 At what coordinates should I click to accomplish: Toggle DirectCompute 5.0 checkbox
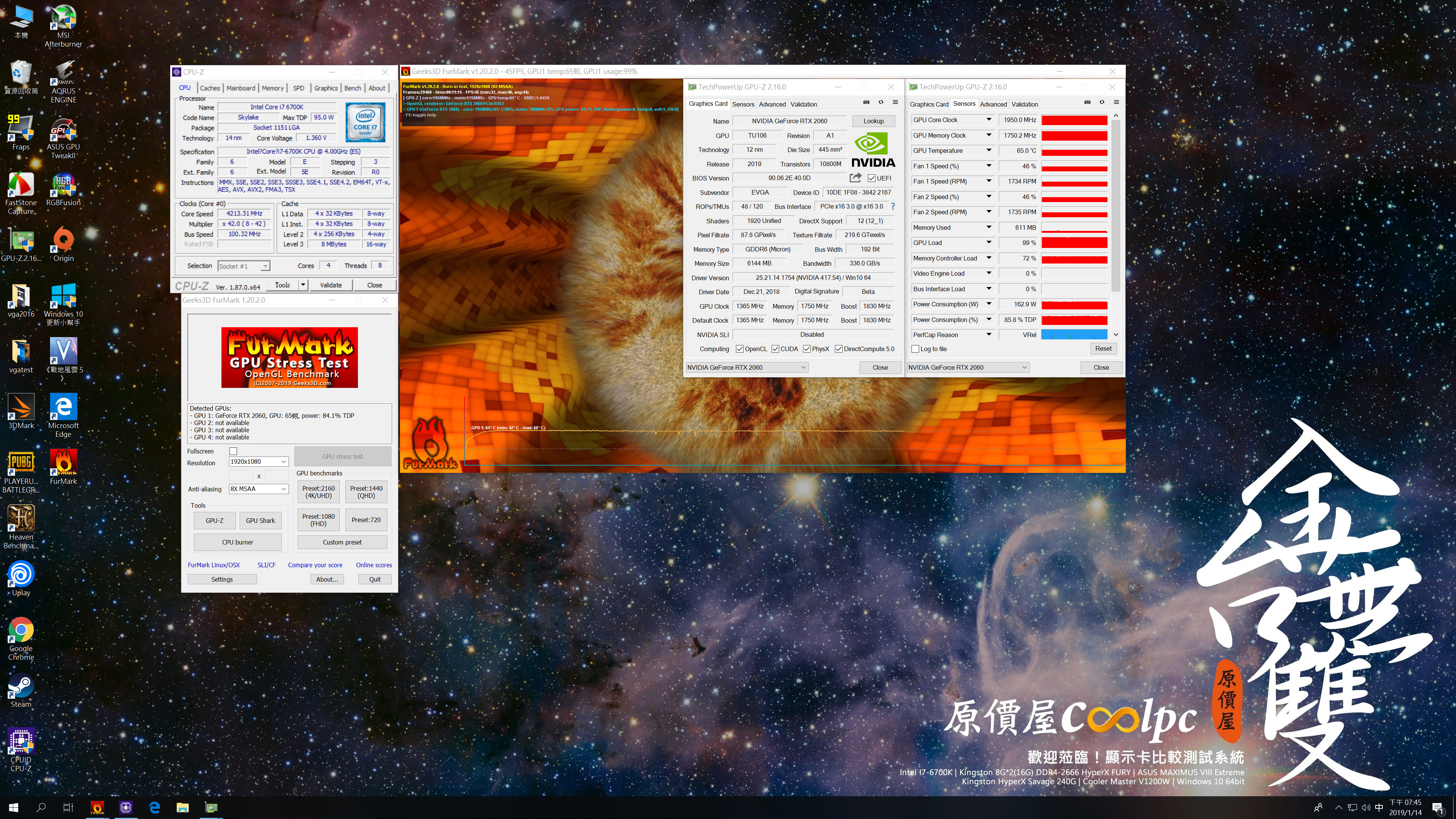tap(838, 349)
